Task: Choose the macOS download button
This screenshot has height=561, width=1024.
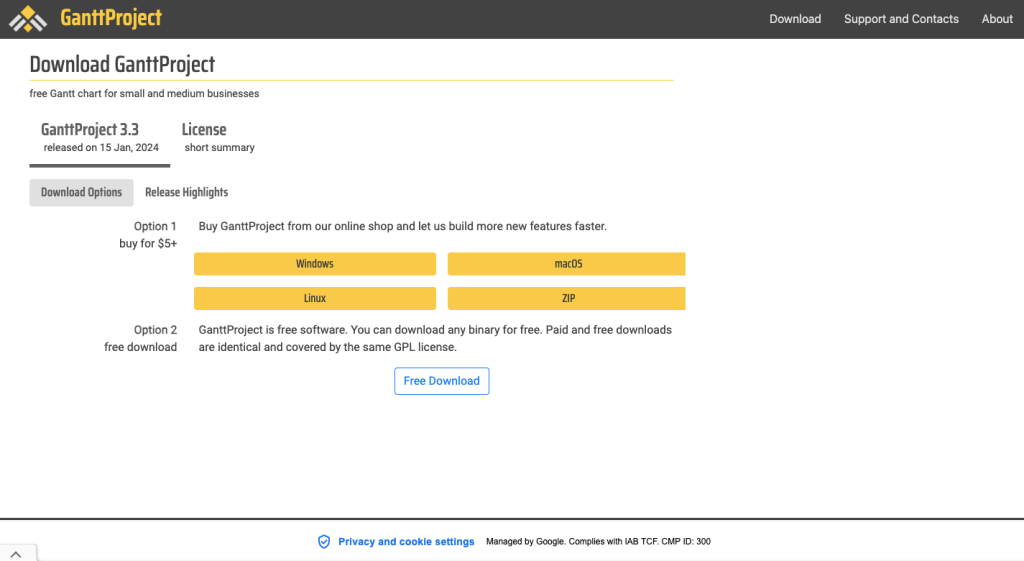Action: (x=567, y=264)
